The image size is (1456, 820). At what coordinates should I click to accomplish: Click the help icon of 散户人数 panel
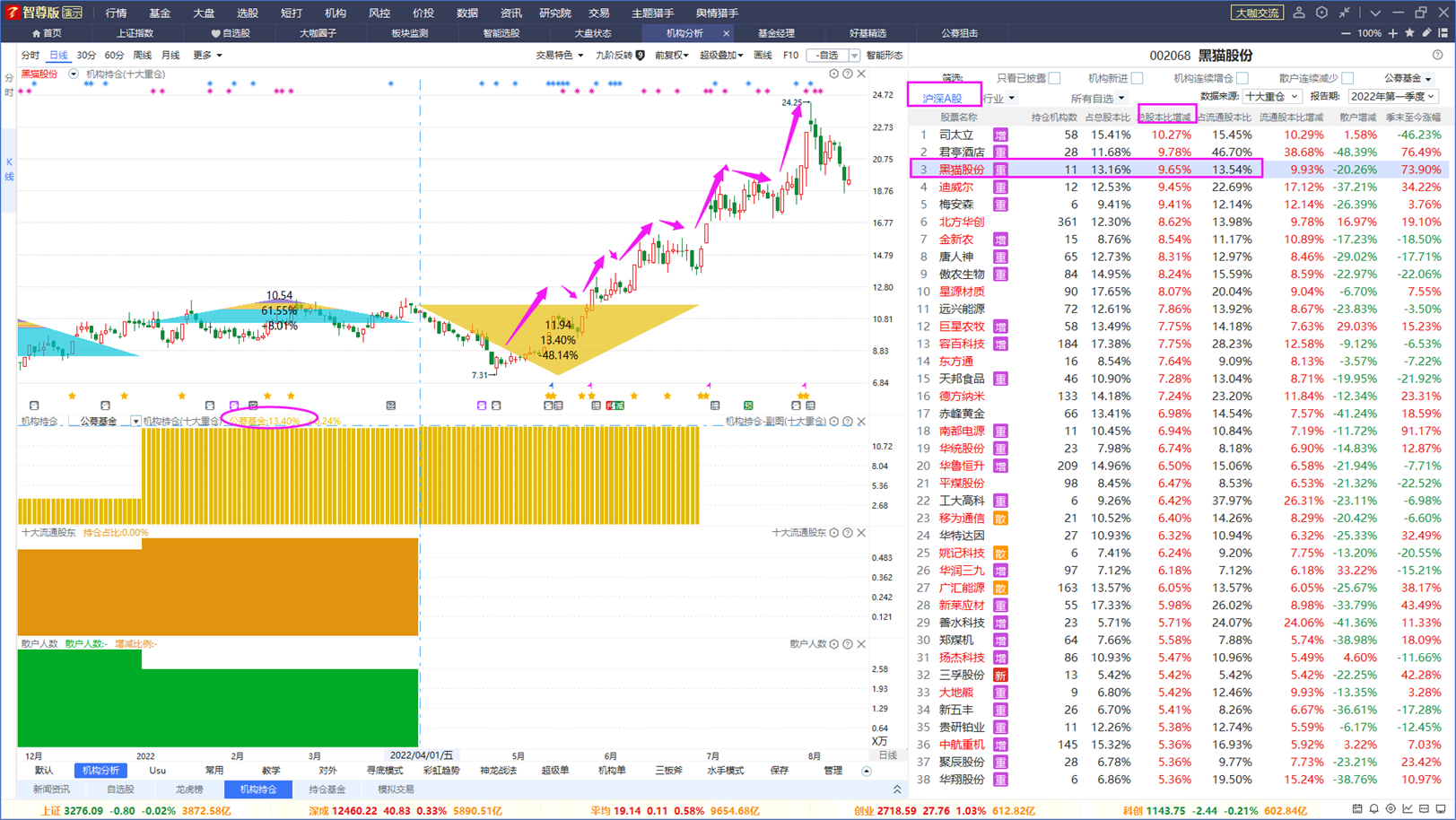[848, 644]
